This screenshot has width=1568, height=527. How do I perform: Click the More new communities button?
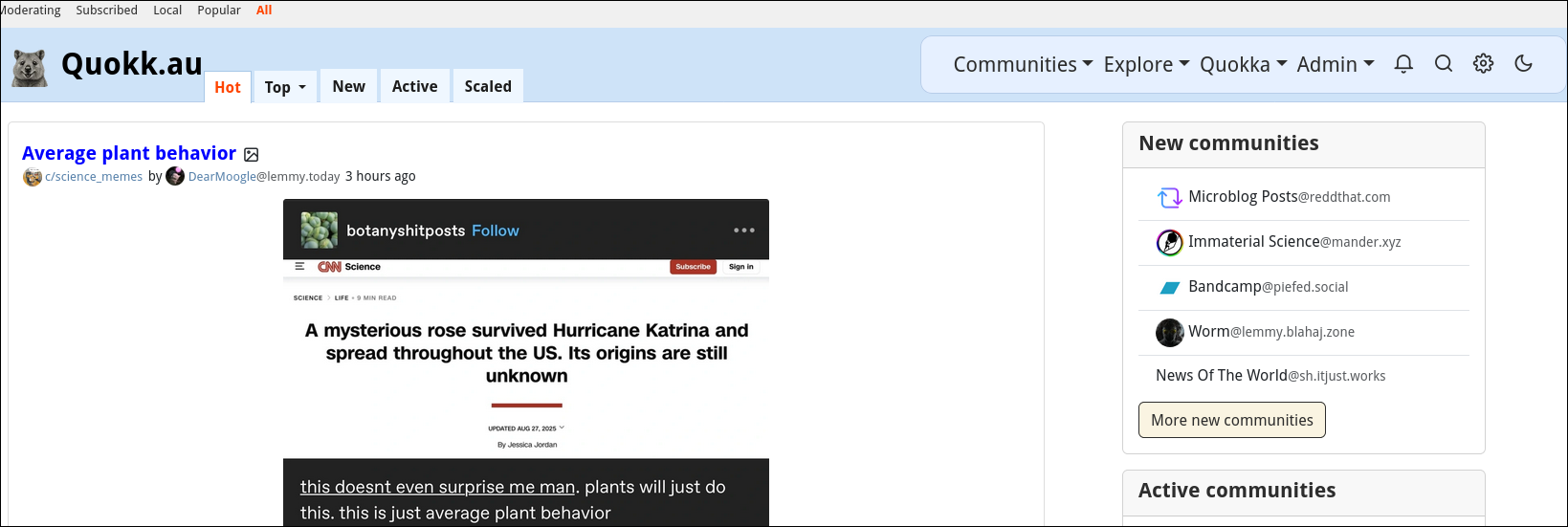coord(1231,420)
